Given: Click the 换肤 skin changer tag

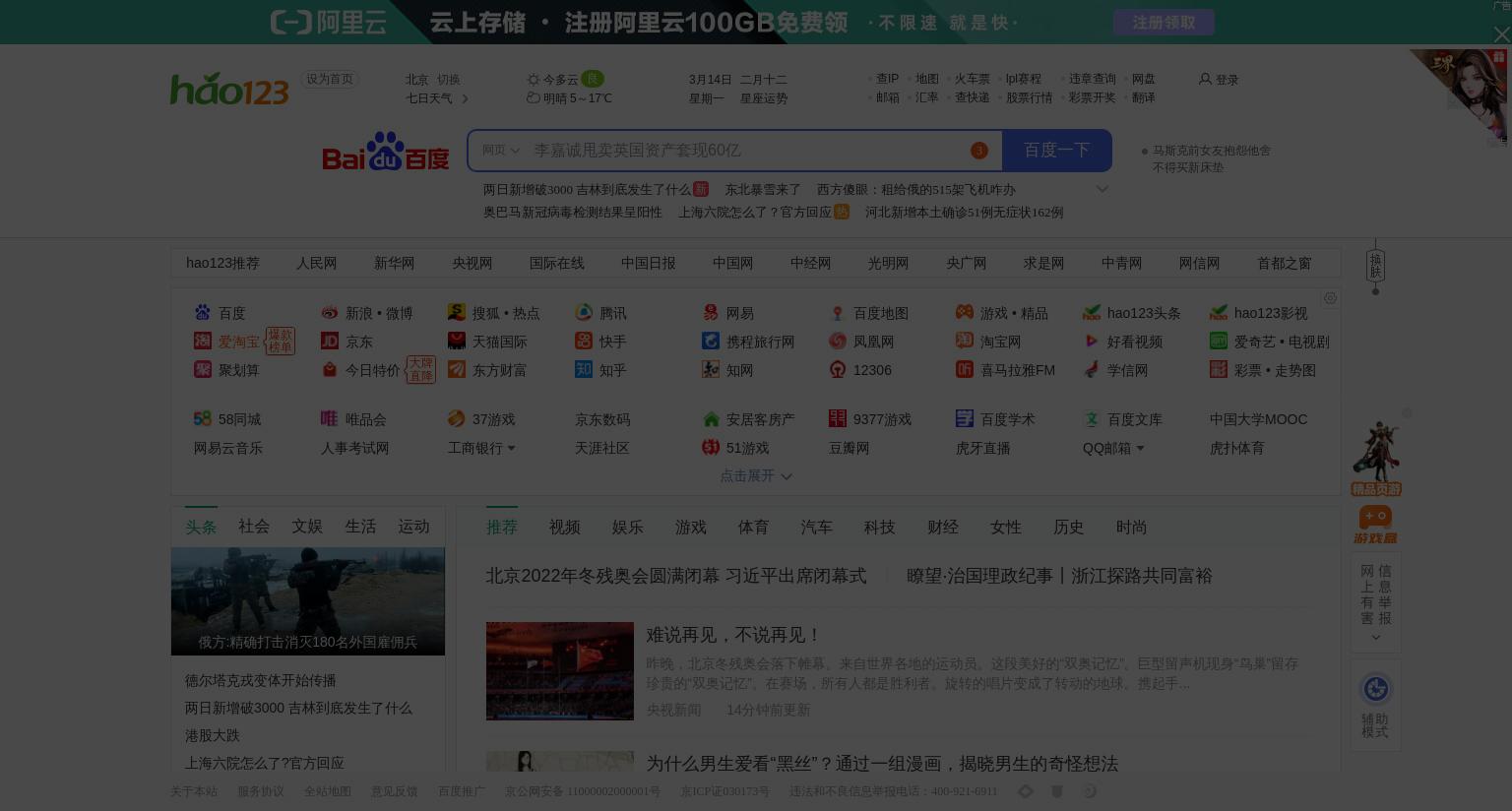Looking at the screenshot, I should coord(1375,264).
